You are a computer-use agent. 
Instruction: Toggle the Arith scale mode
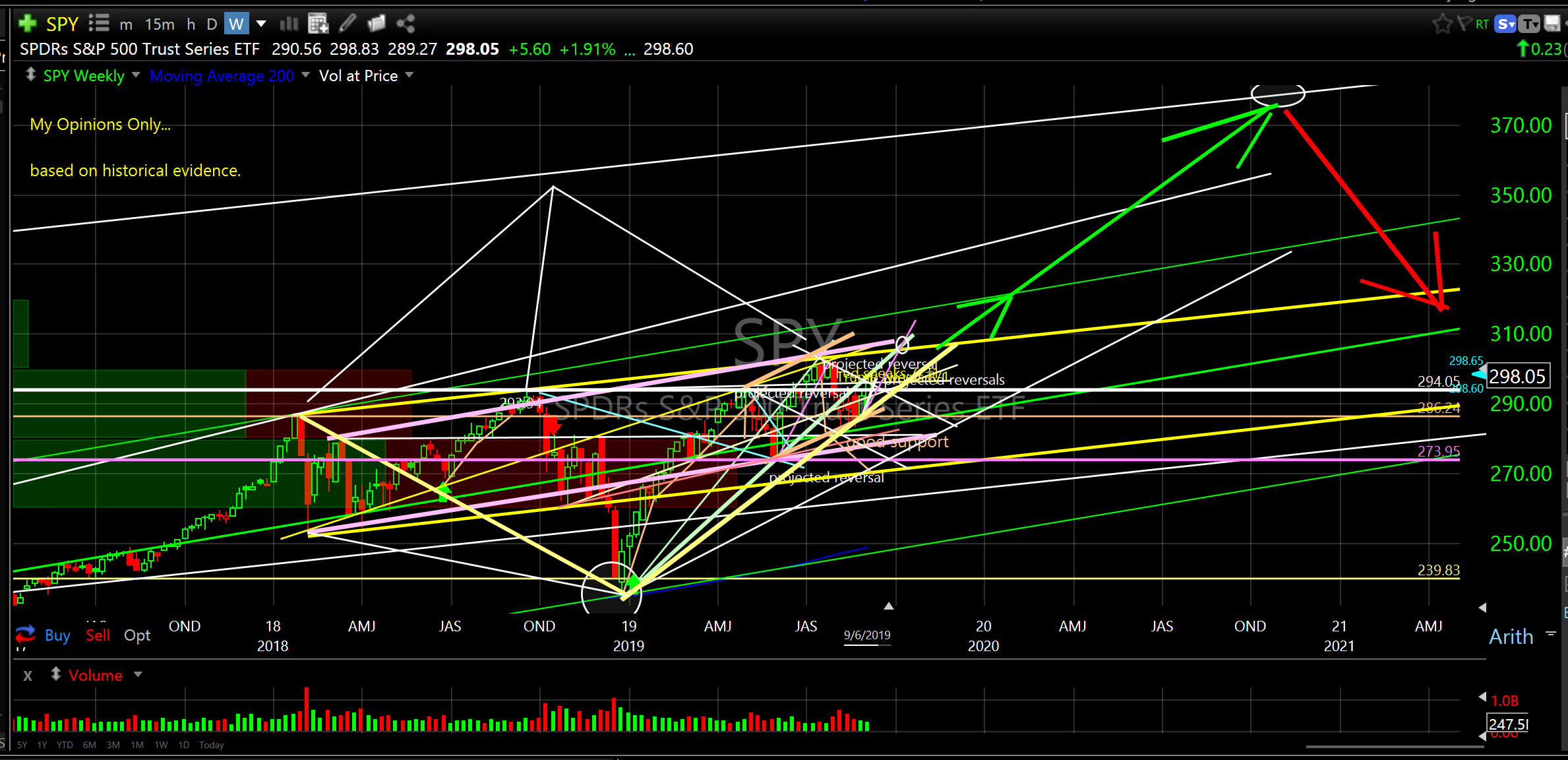click(1511, 637)
